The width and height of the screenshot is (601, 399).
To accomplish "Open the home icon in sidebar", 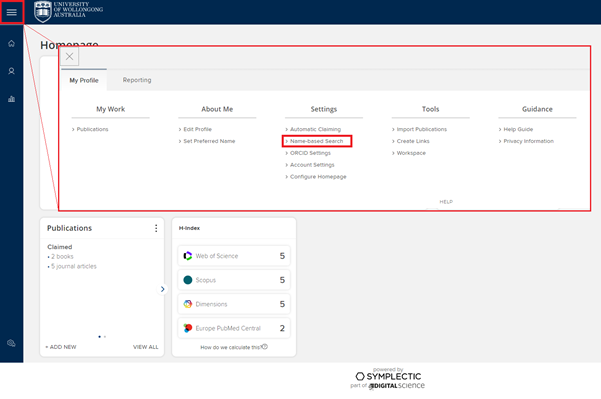I will [x=11, y=43].
